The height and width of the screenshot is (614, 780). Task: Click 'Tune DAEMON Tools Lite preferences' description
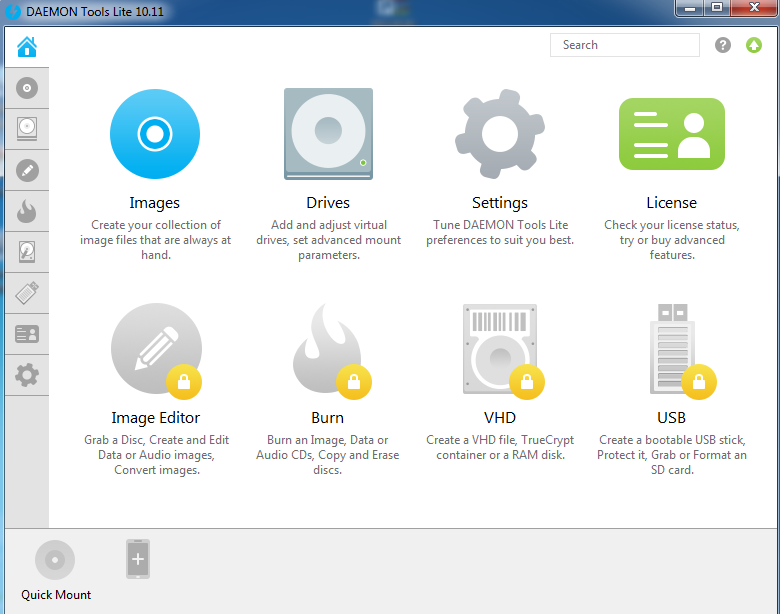(500, 232)
